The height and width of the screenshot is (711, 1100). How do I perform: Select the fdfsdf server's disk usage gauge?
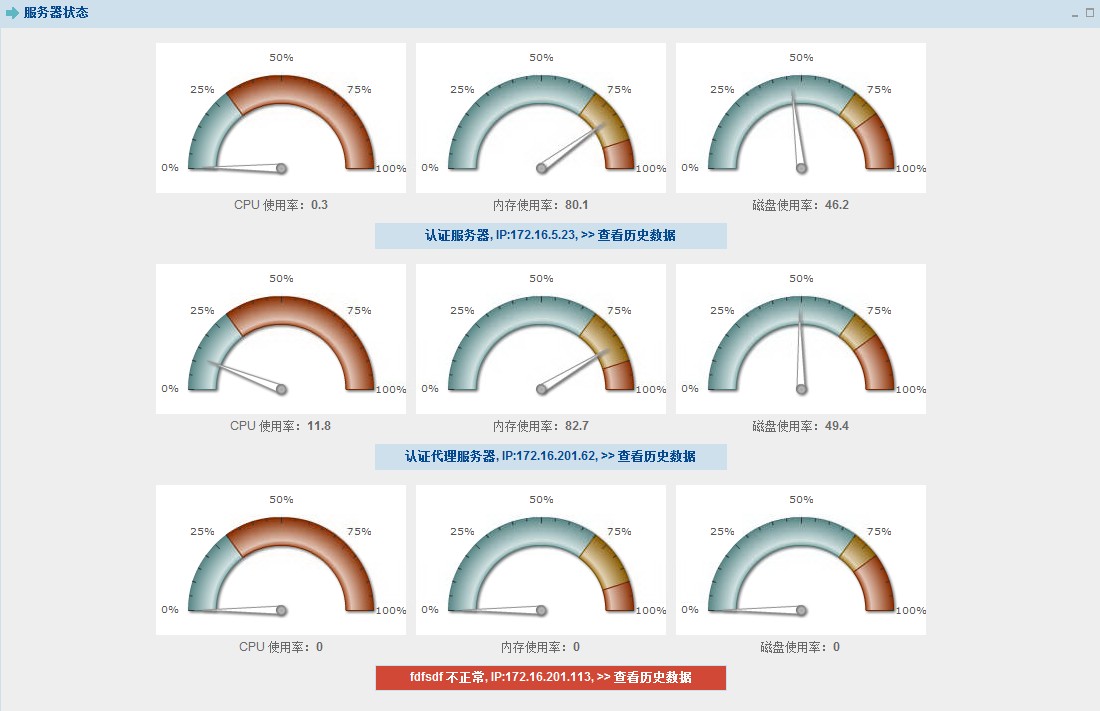pos(801,560)
